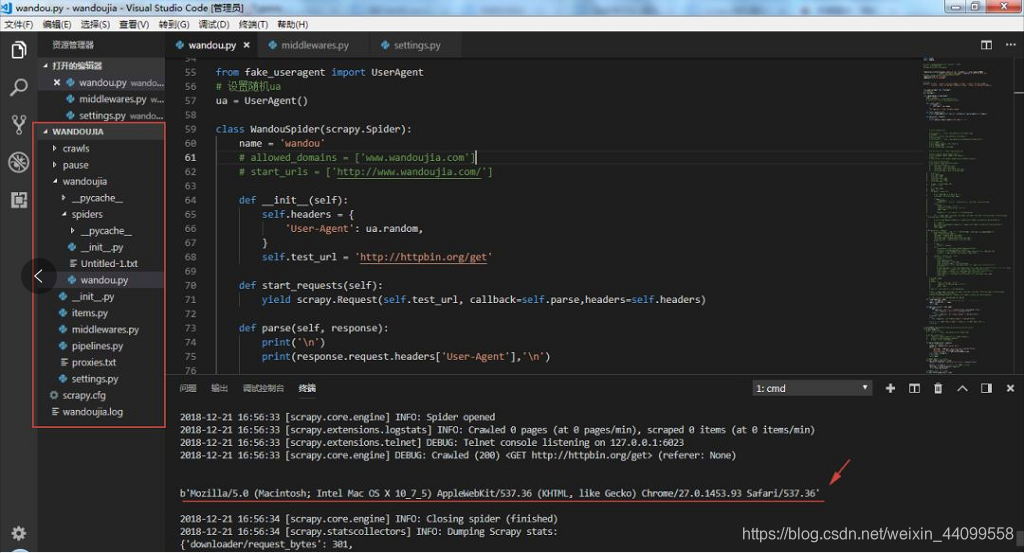
Task: Maximize the panel with up chevron
Action: coord(962,388)
